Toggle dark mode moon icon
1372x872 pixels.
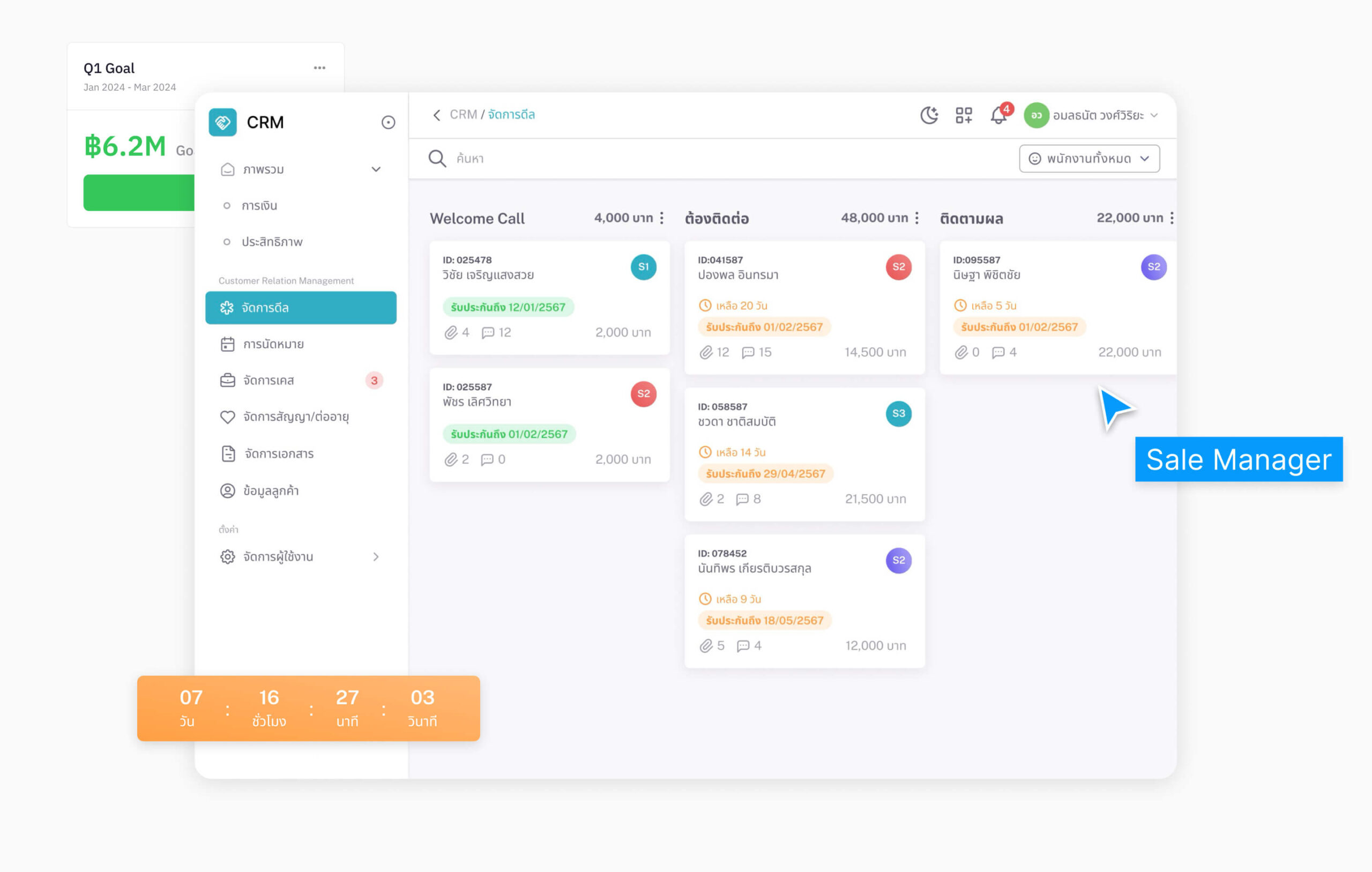point(929,115)
